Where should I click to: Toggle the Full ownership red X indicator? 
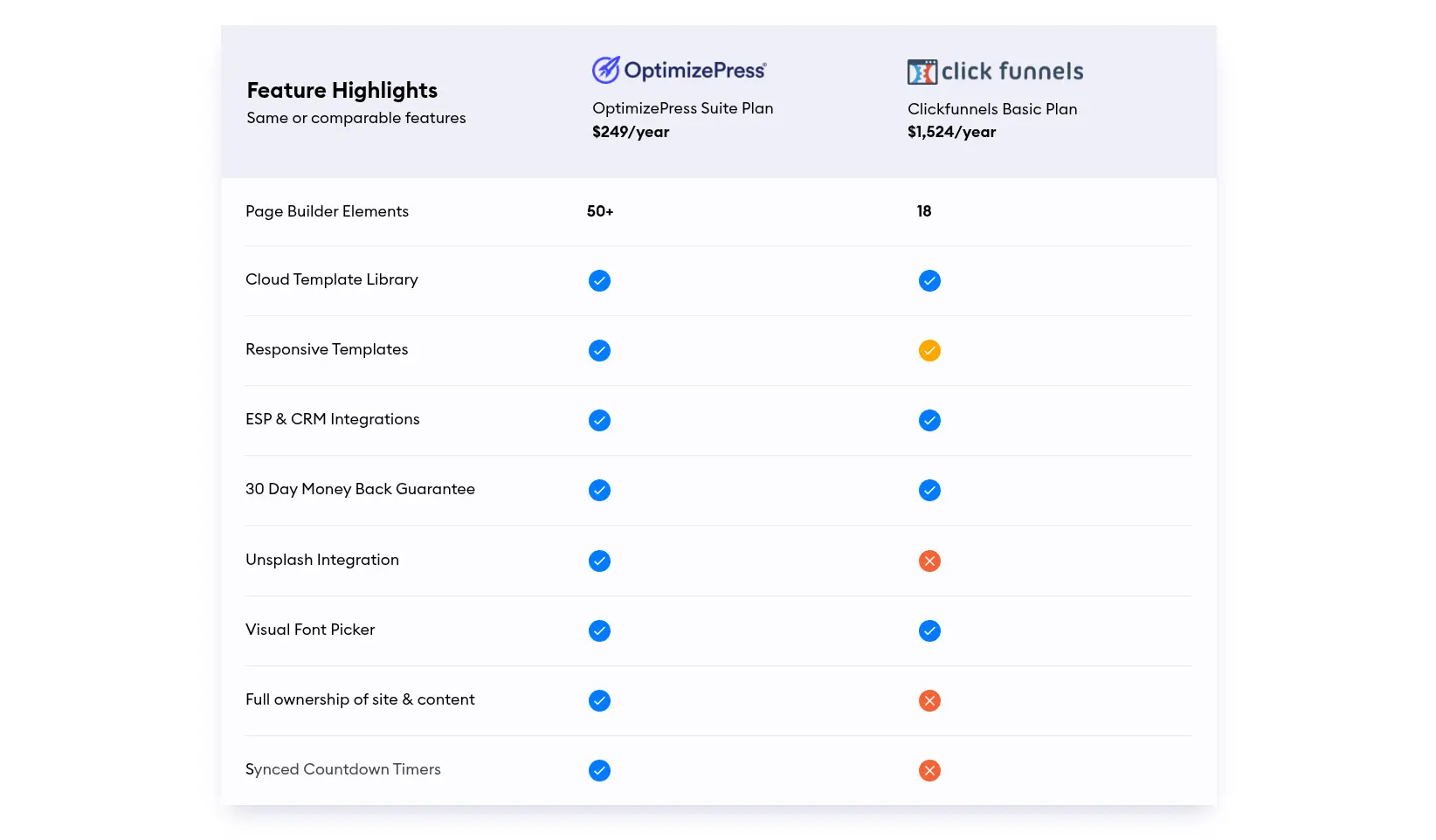[929, 700]
